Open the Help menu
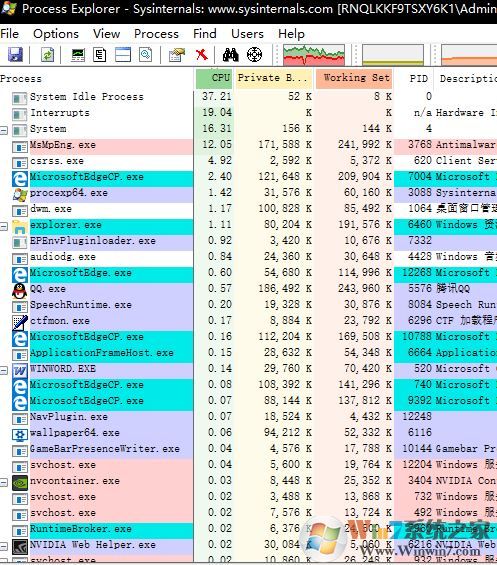Image resolution: width=497 pixels, height=565 pixels. pyautogui.click(x=291, y=34)
